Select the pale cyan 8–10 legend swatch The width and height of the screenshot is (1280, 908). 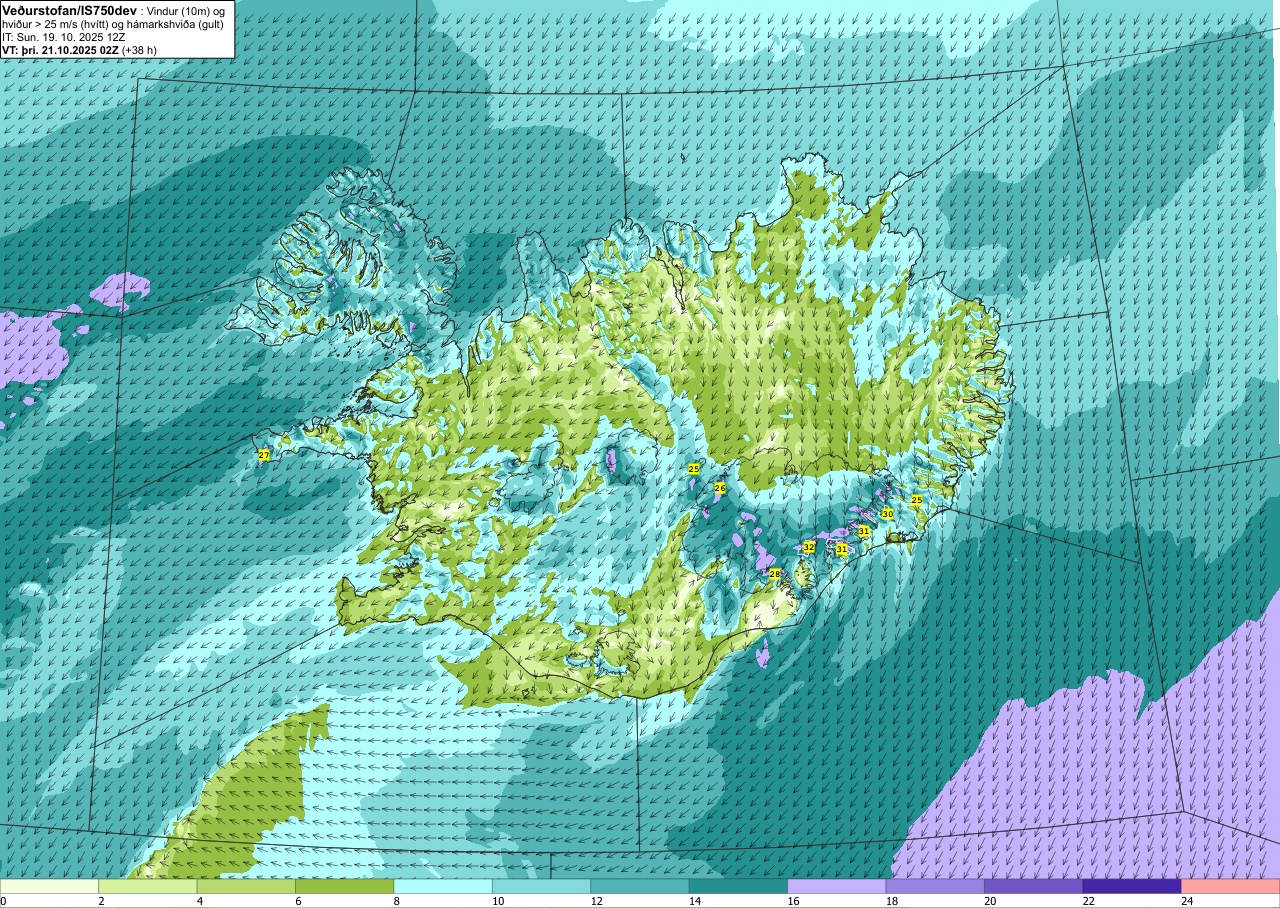point(443,886)
